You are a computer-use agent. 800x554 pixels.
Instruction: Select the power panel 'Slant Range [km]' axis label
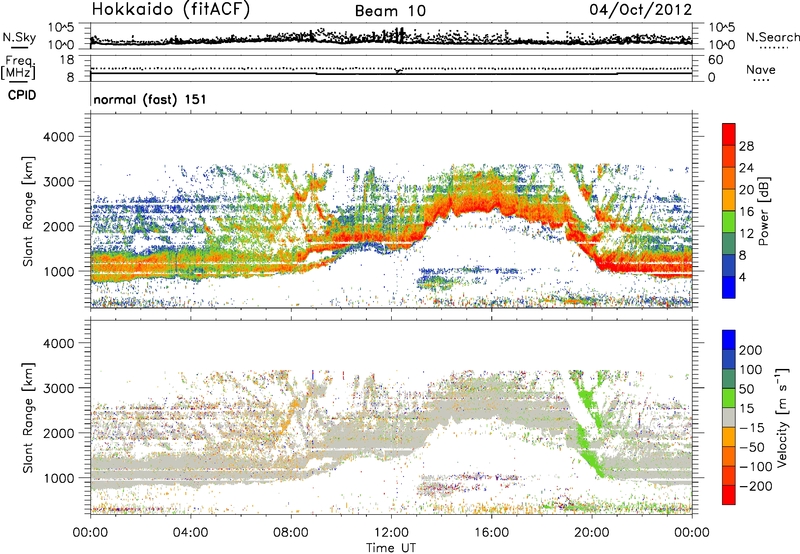pos(28,211)
